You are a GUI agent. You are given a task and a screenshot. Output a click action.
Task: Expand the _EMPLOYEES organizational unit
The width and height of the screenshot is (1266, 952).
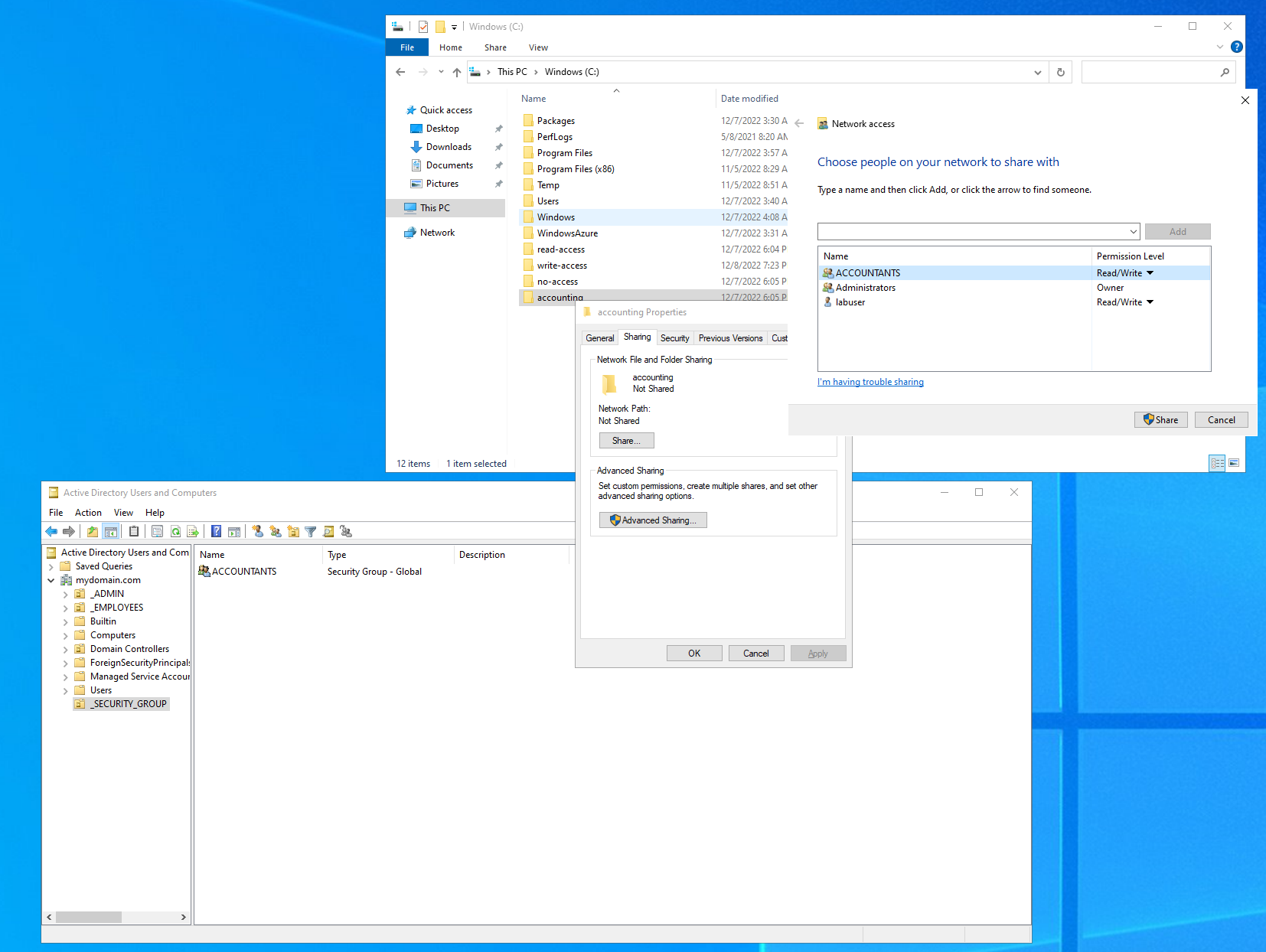tap(66, 608)
